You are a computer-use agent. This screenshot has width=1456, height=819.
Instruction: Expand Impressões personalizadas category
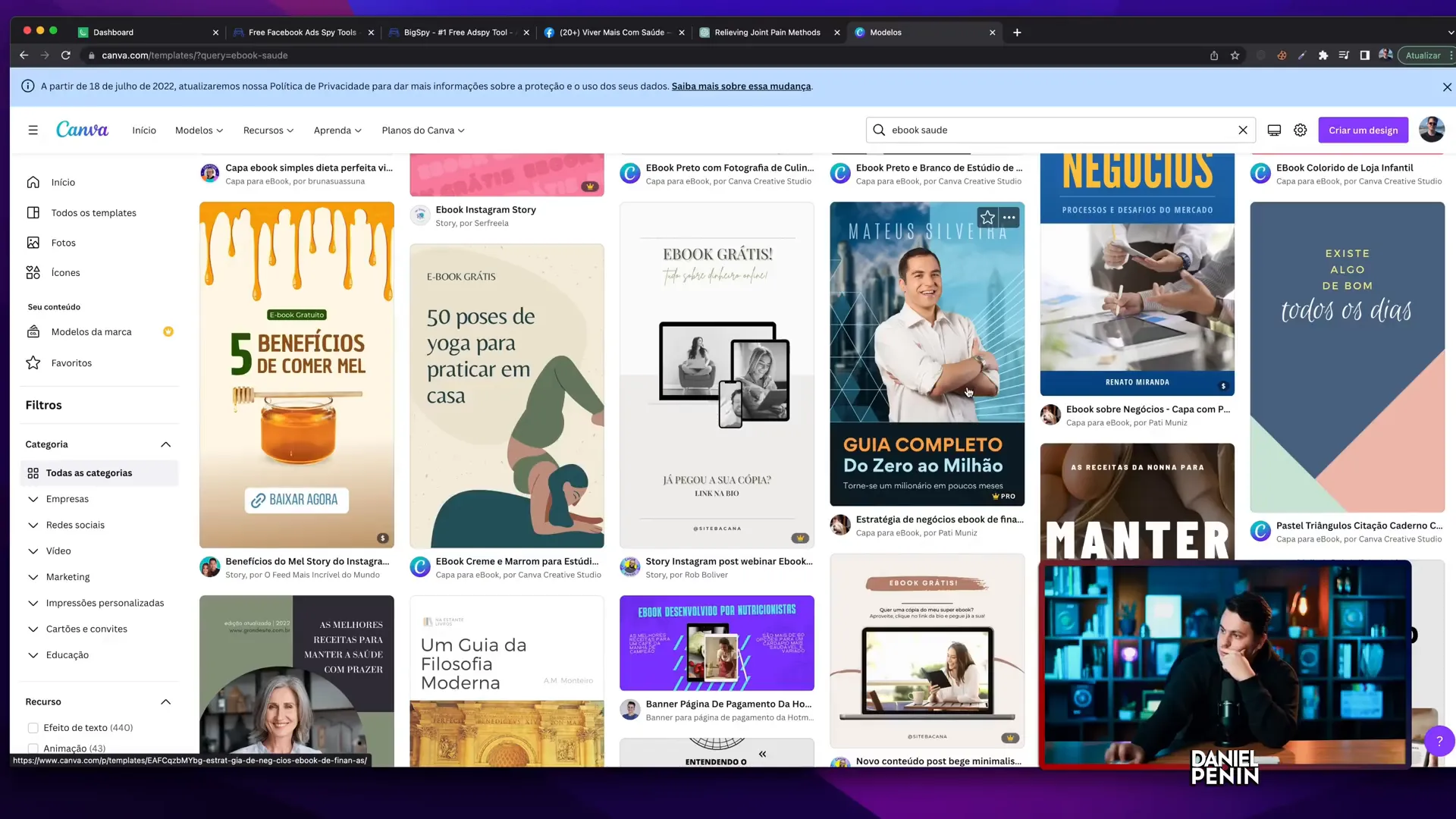click(33, 603)
